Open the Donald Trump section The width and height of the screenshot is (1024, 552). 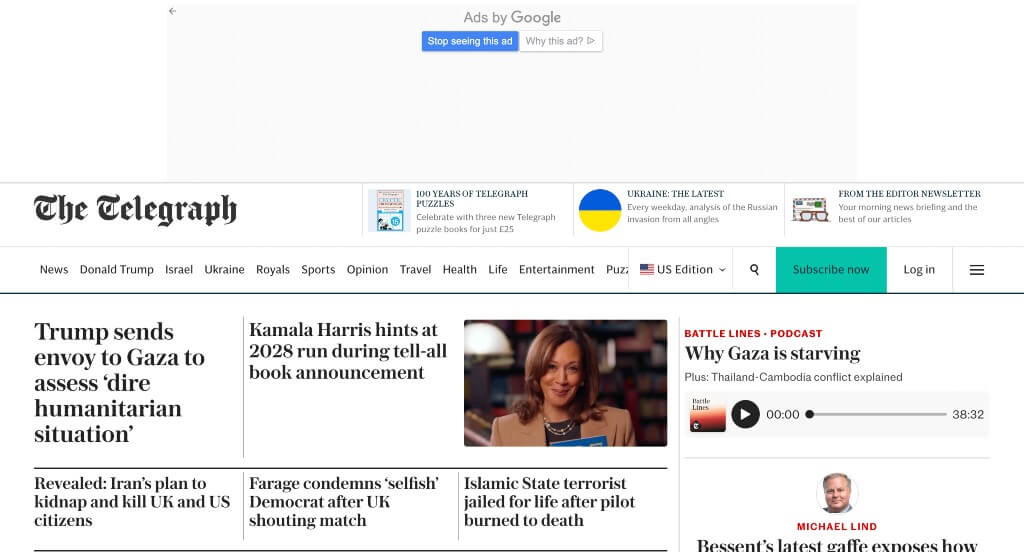pyautogui.click(x=116, y=269)
